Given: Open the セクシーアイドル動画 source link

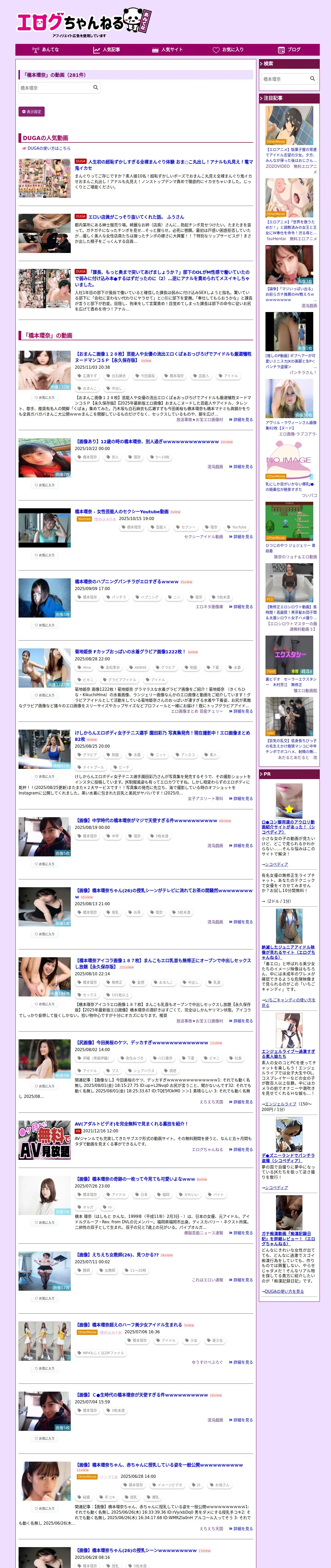Looking at the screenshot, I should [204, 537].
